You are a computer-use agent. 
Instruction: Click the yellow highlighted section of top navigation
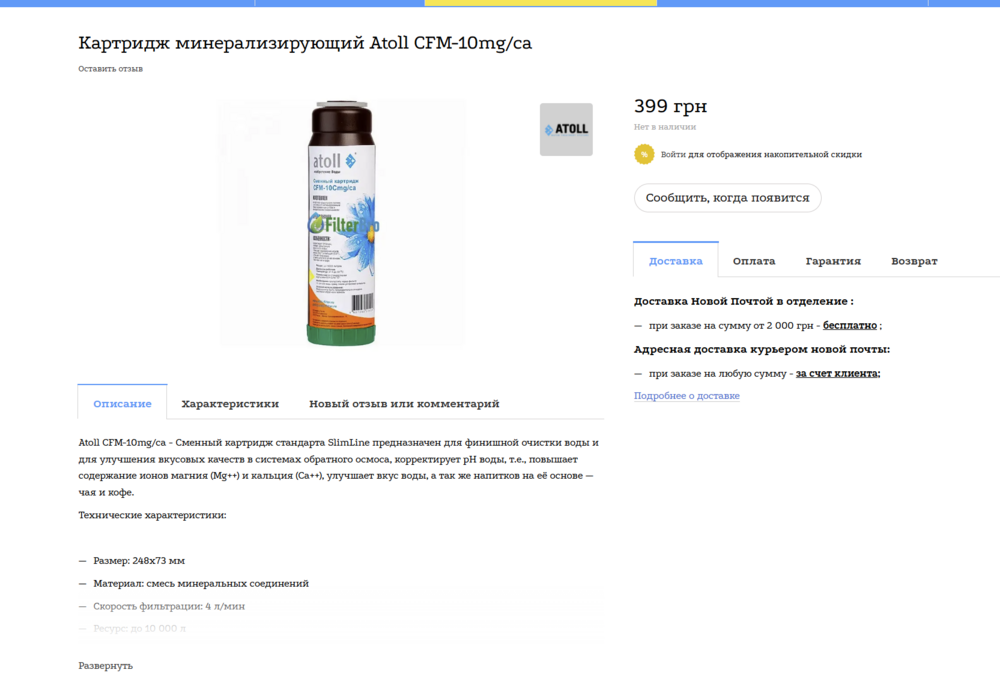point(540,3)
